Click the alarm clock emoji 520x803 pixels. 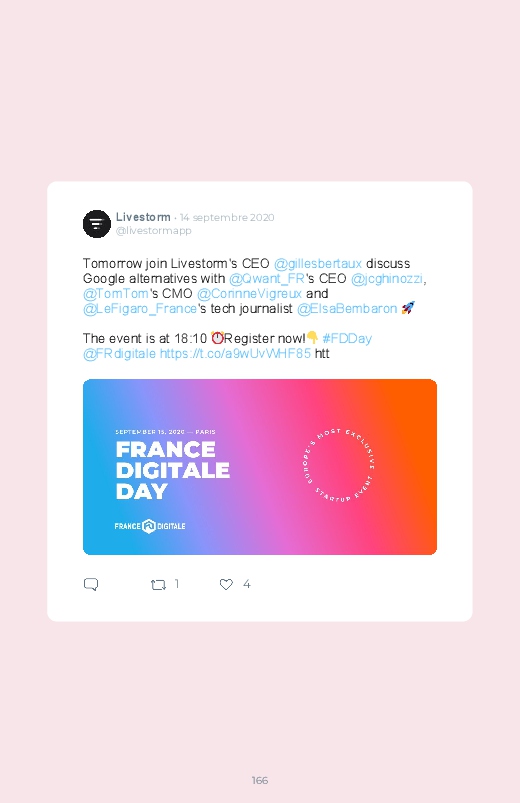[217, 338]
